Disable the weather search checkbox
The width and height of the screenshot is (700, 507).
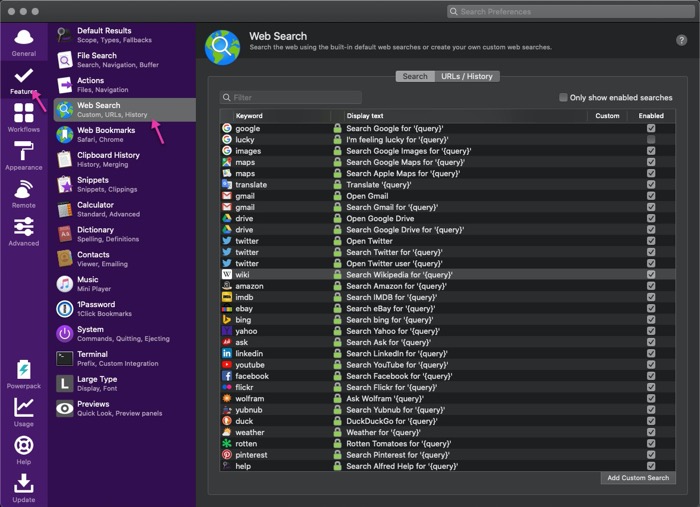651,432
